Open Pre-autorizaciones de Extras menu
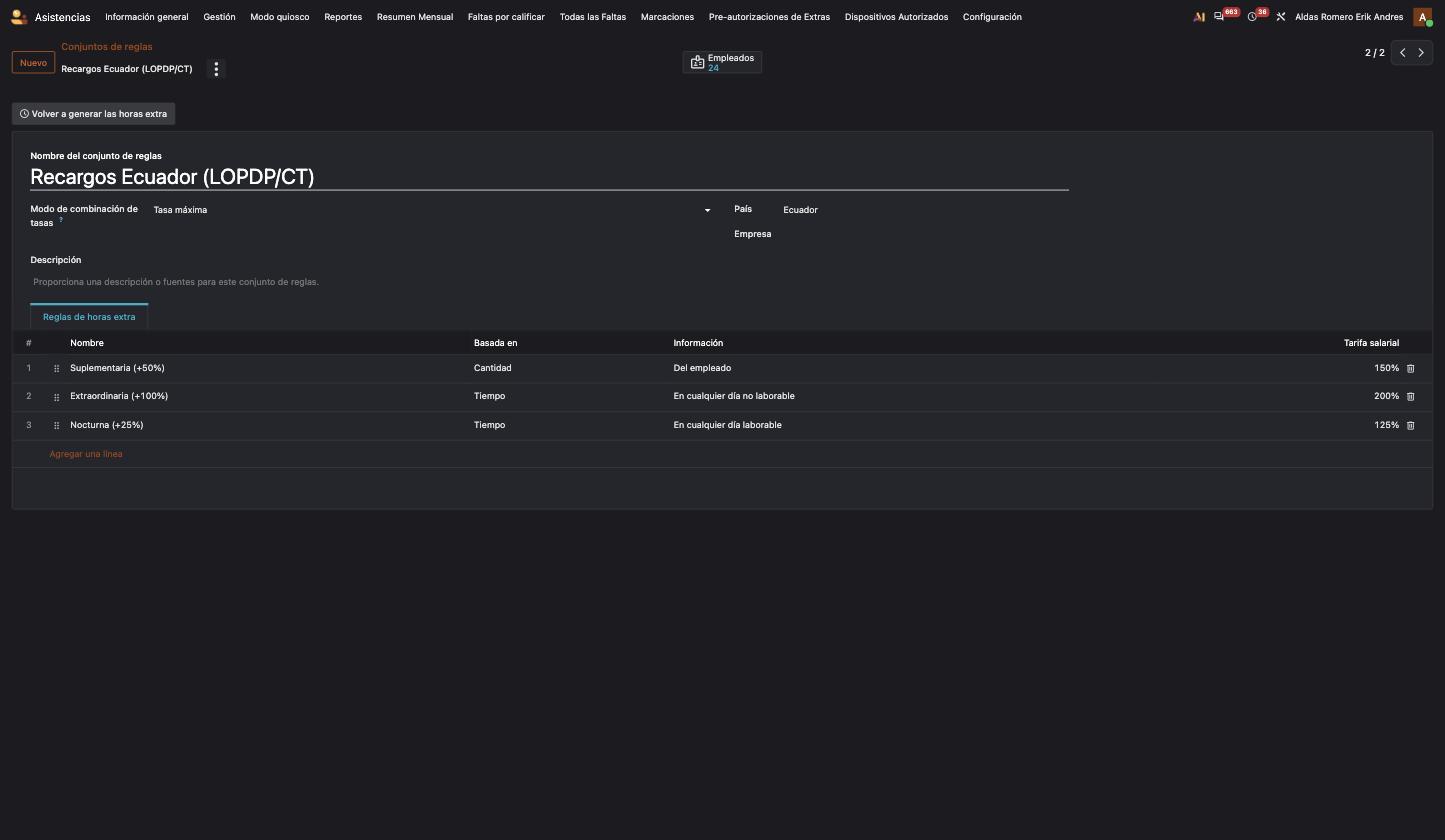The image size is (1445, 840). (x=769, y=17)
